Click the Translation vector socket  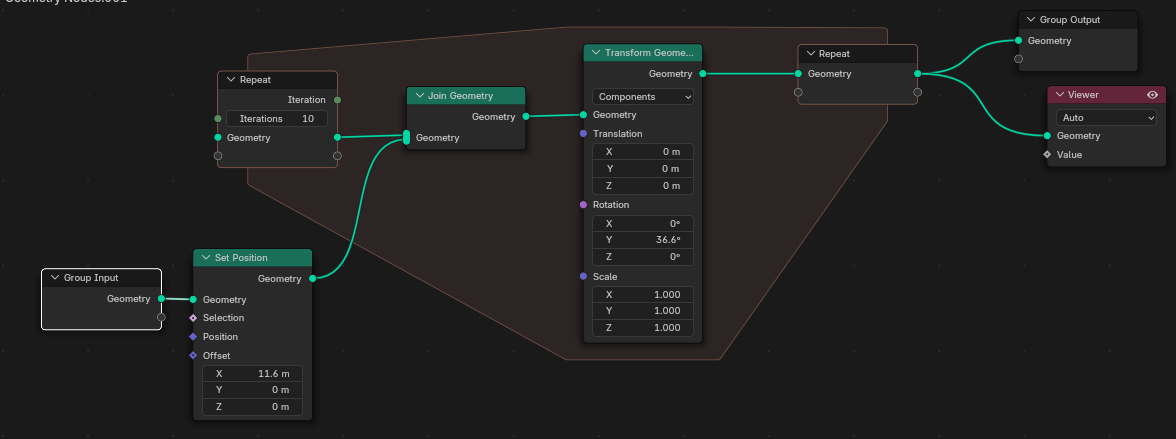tap(584, 134)
